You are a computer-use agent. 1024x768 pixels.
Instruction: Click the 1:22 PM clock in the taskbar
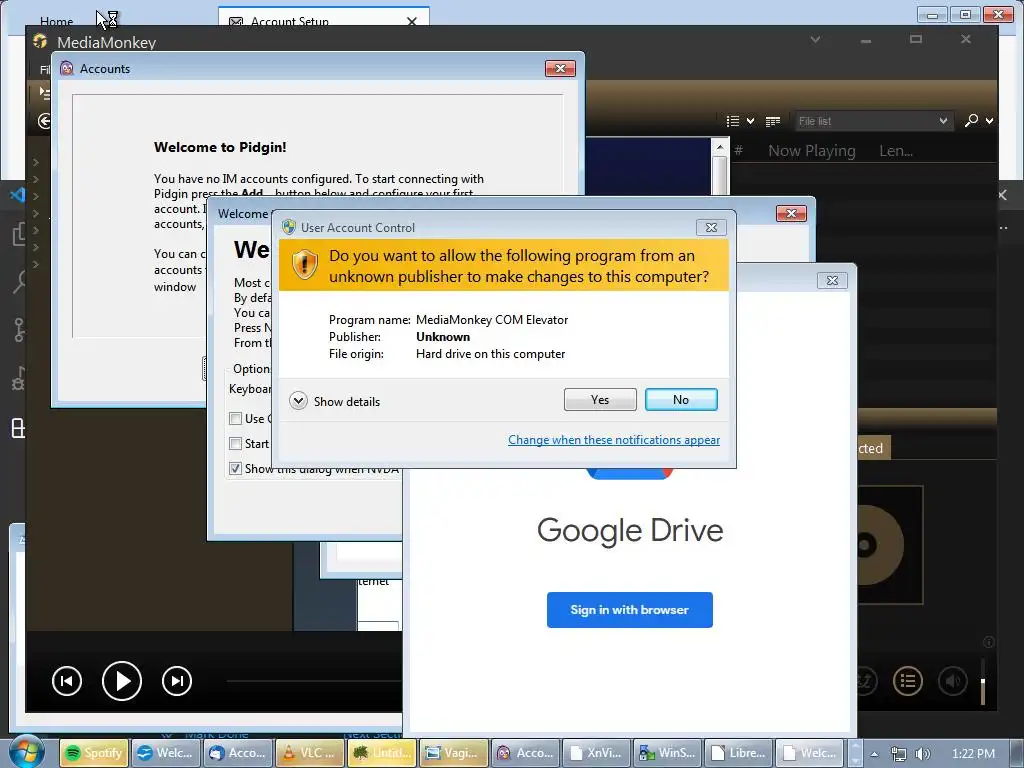coord(973,754)
